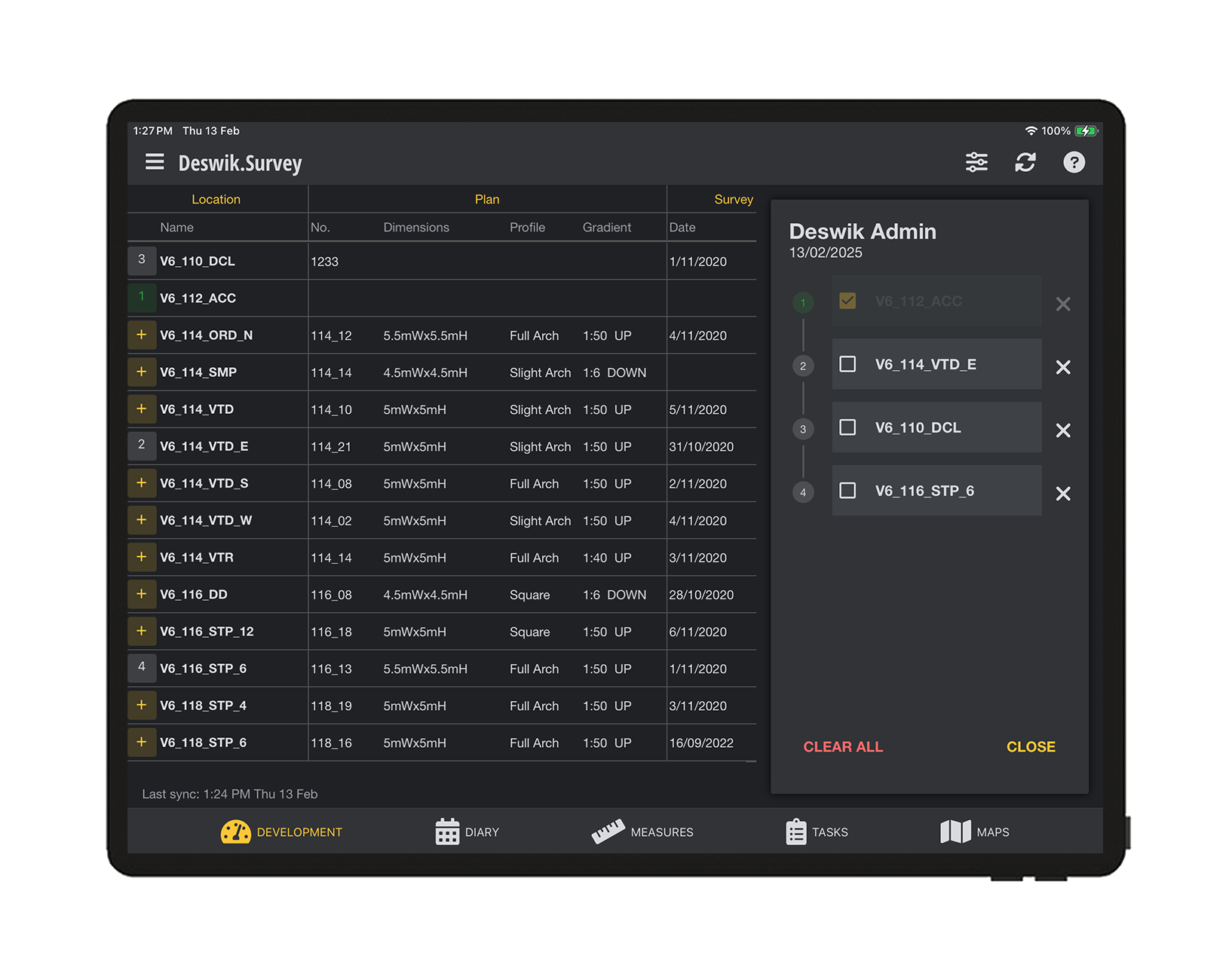Image resolution: width=1232 pixels, height=980 pixels.
Task: Select the Dimensions column header
Action: coord(416,227)
